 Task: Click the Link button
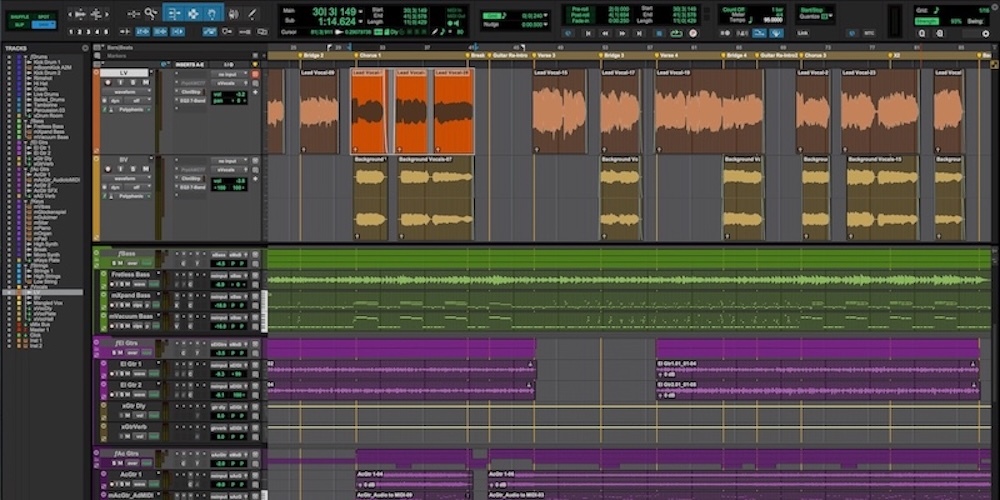803,33
